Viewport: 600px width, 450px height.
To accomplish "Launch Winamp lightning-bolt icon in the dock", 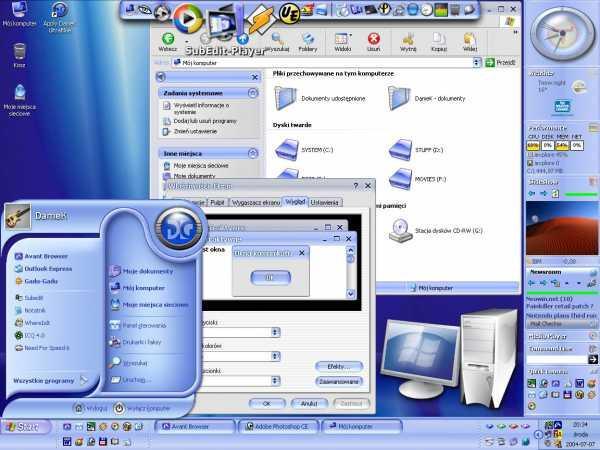I will click(261, 18).
